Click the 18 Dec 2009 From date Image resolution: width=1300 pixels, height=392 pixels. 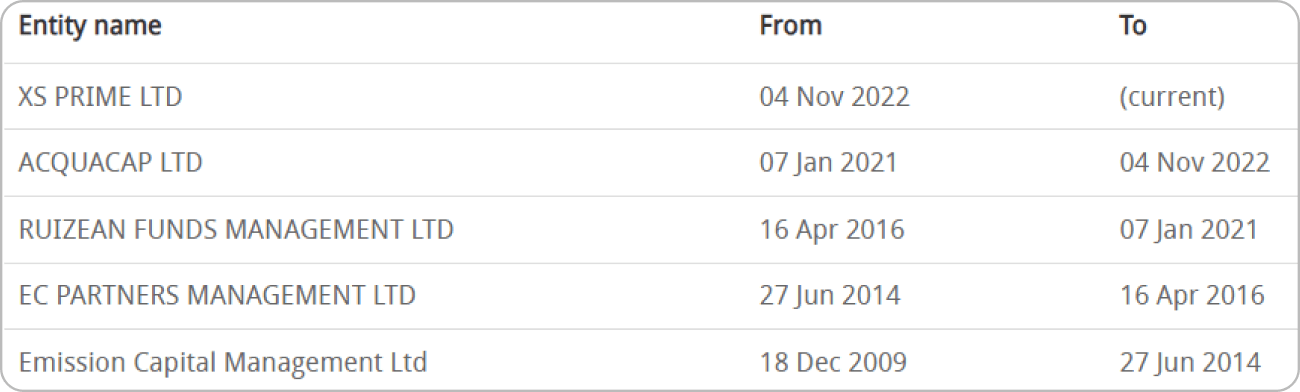833,362
